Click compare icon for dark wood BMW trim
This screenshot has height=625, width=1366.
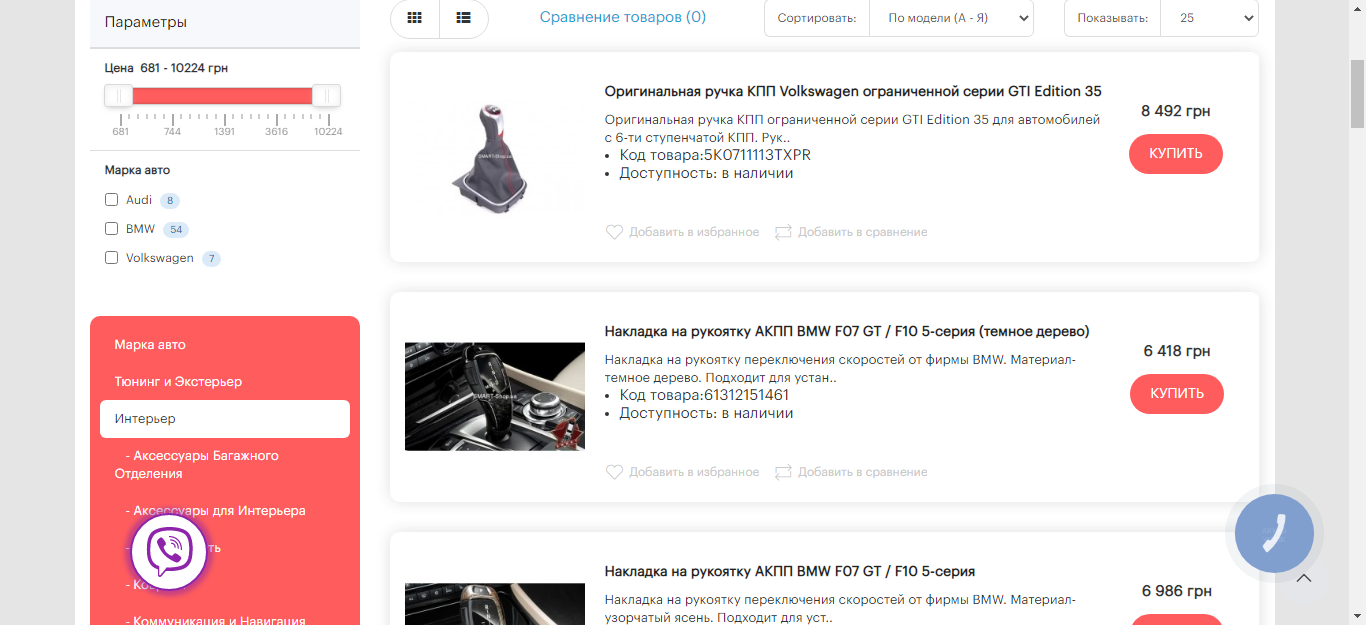783,472
